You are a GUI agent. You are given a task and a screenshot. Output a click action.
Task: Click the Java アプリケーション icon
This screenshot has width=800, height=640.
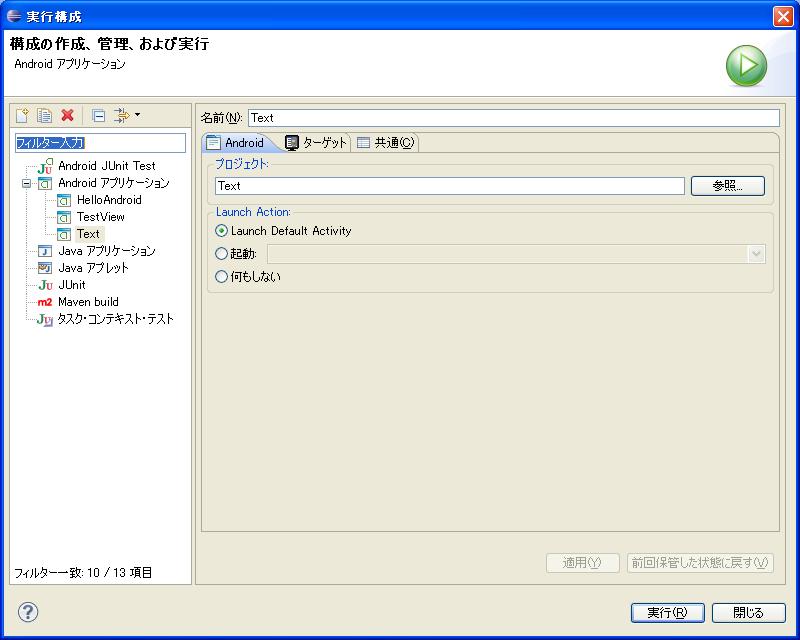(x=45, y=251)
